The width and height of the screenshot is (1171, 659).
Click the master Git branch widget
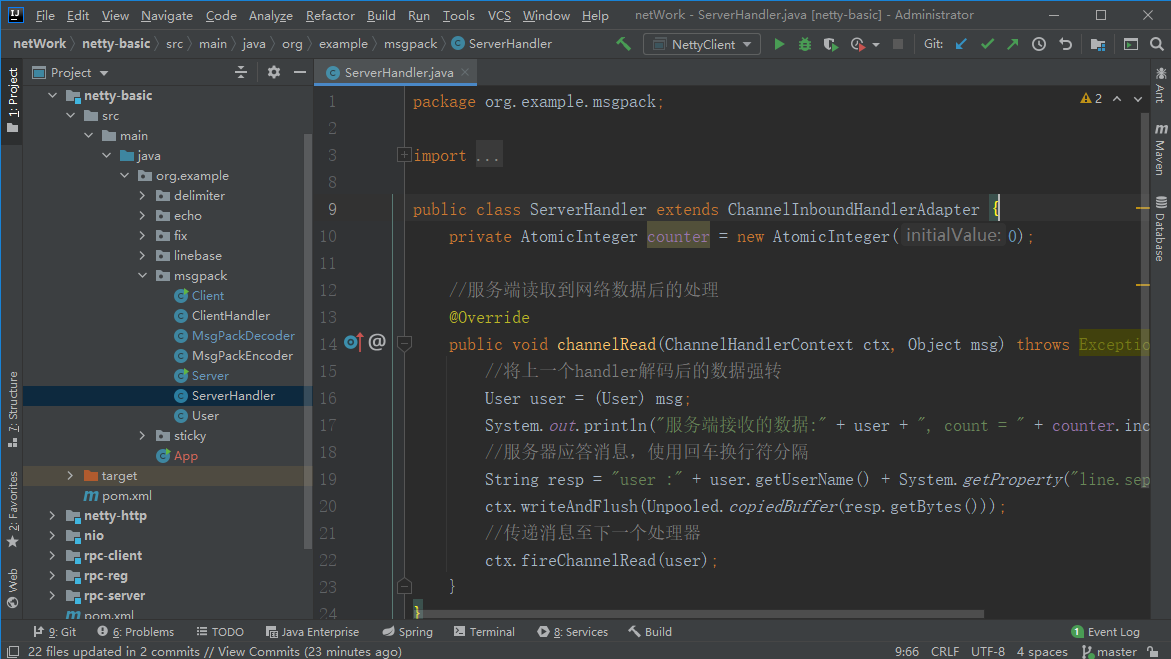1110,652
